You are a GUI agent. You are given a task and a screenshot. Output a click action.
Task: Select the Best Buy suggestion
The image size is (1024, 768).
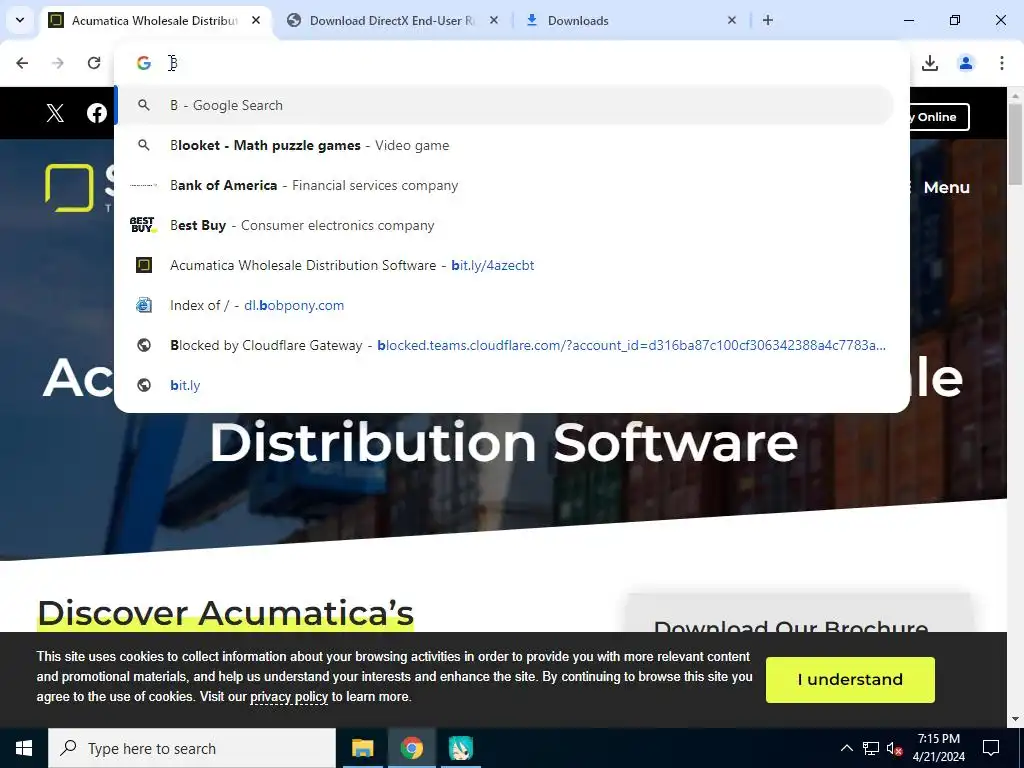pos(504,225)
